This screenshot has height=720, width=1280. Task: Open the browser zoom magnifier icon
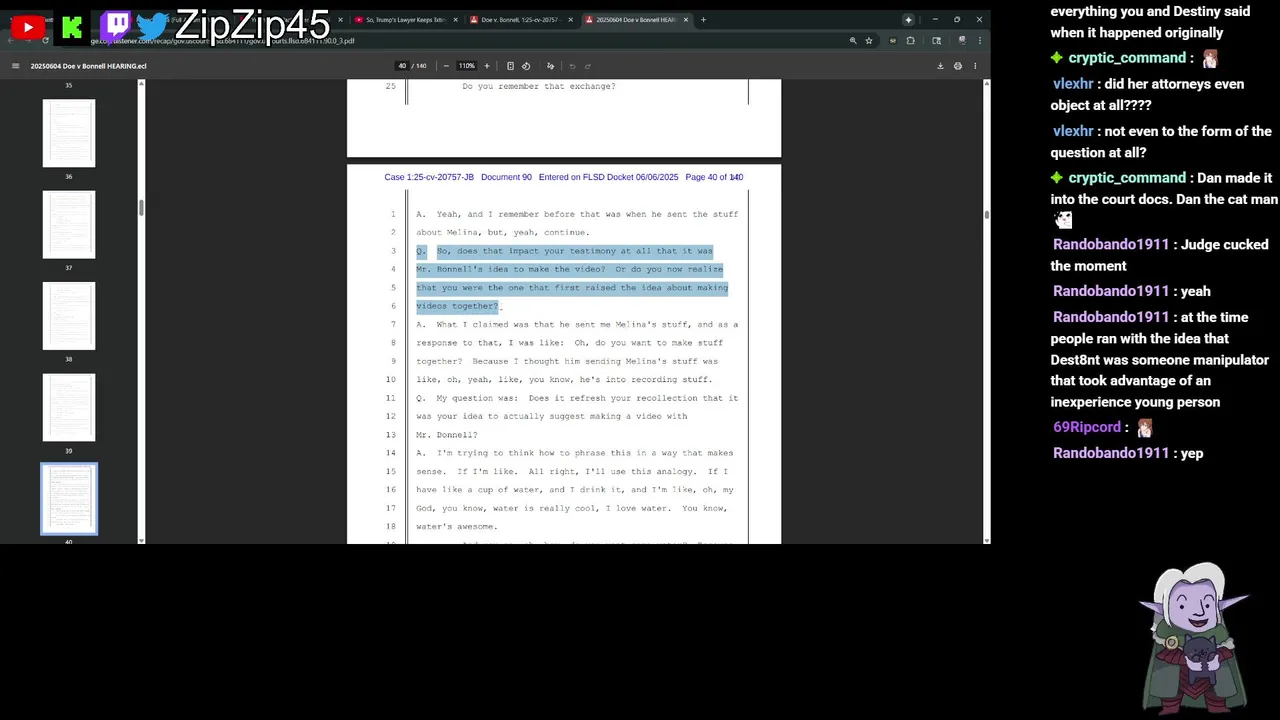[x=853, y=41]
